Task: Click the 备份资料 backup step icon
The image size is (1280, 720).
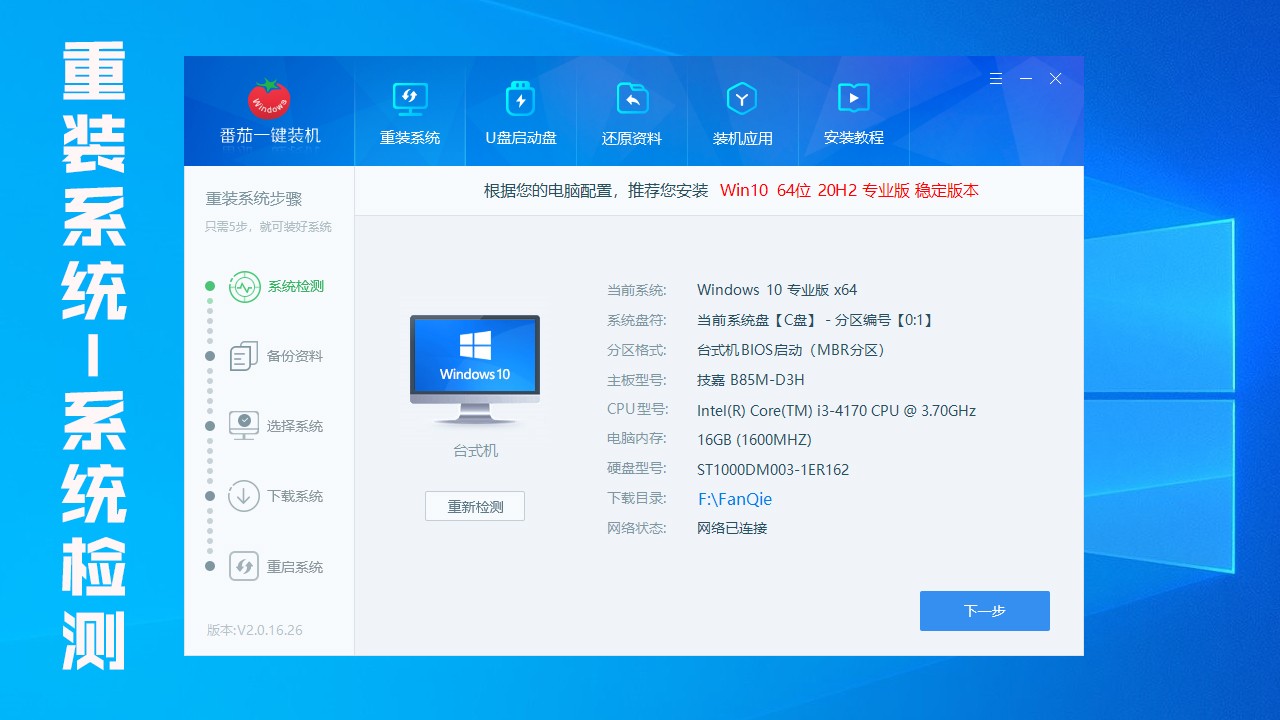Action: click(244, 357)
